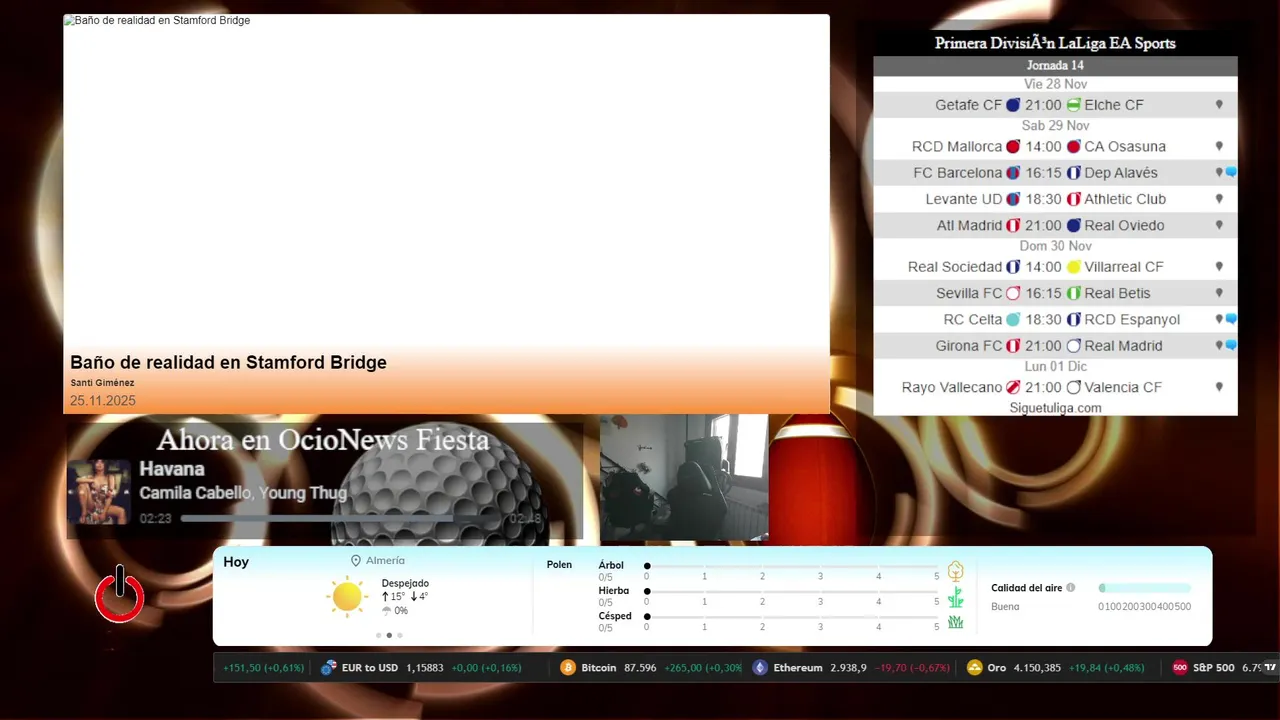
Task: Open location pin for Girona FC match
Action: pos(1219,345)
